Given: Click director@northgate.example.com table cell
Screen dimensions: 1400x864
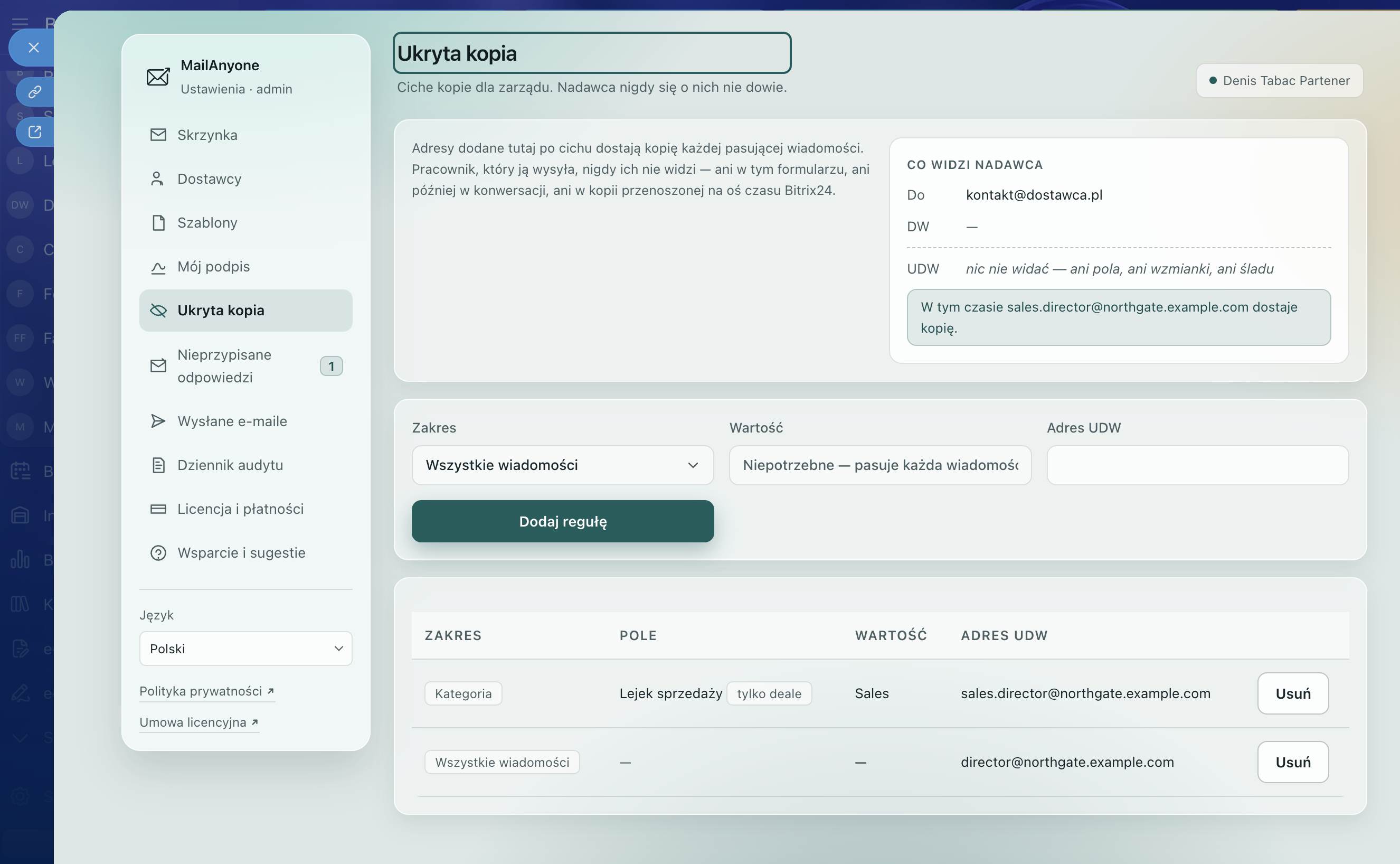Looking at the screenshot, I should (1067, 762).
